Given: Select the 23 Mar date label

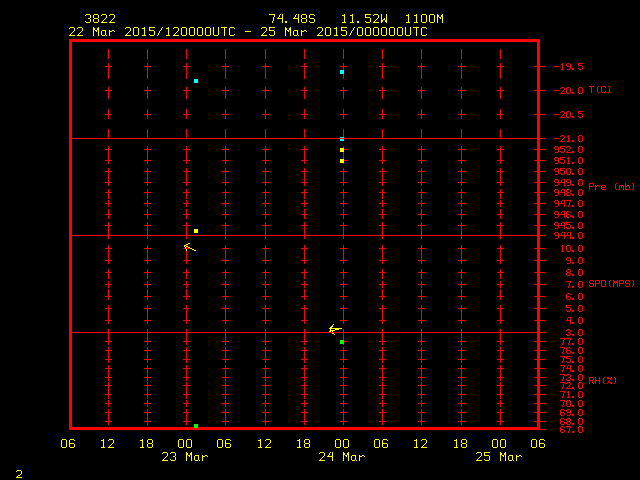Looking at the screenshot, I should [185, 457].
